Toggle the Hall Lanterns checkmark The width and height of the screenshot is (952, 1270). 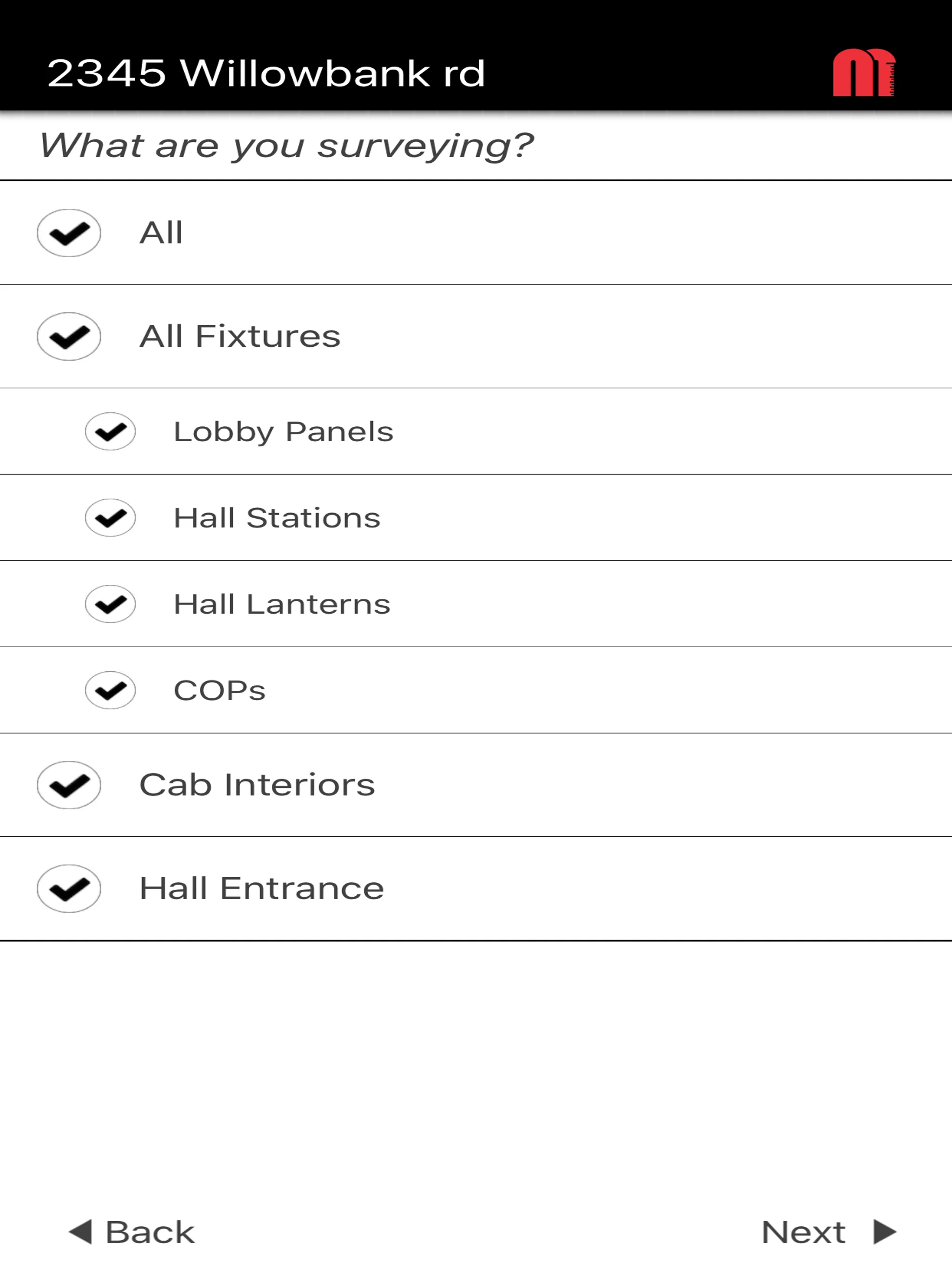coord(110,604)
